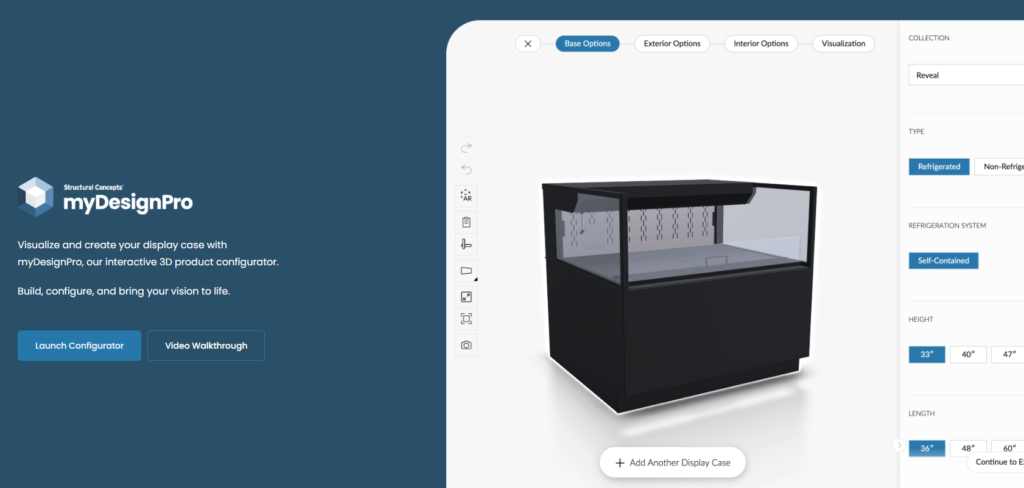Viewport: 1024px width, 488px height.
Task: Collapse side panel with chevron arrow
Action: tap(899, 445)
